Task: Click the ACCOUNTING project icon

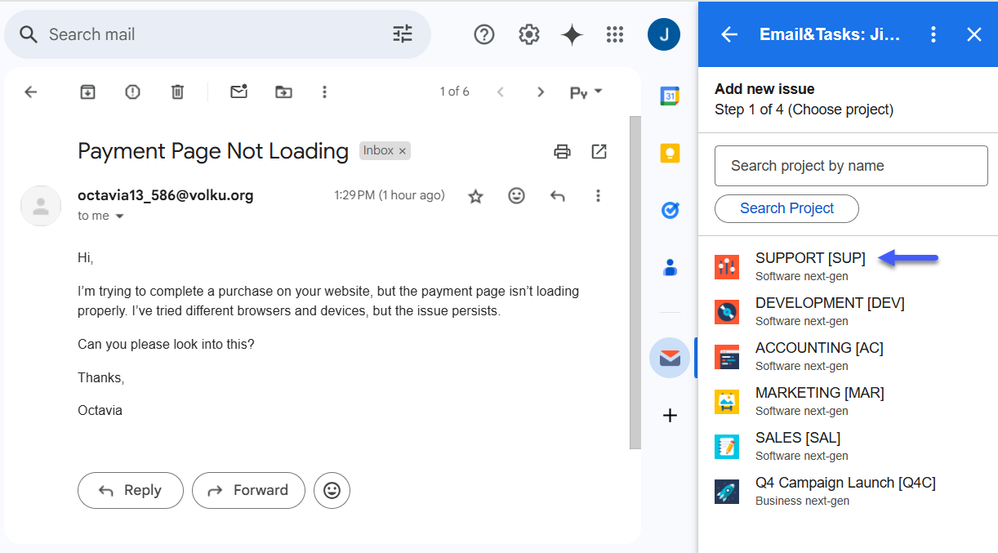Action: click(726, 358)
